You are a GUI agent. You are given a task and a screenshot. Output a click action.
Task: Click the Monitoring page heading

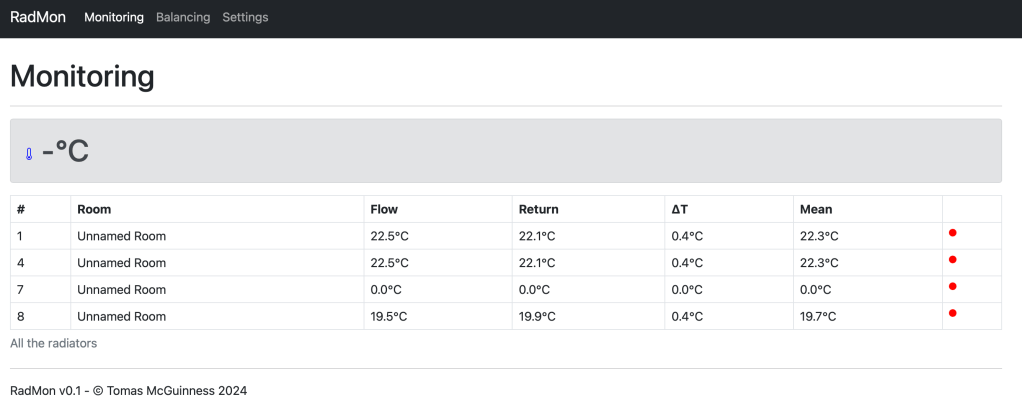tap(82, 76)
